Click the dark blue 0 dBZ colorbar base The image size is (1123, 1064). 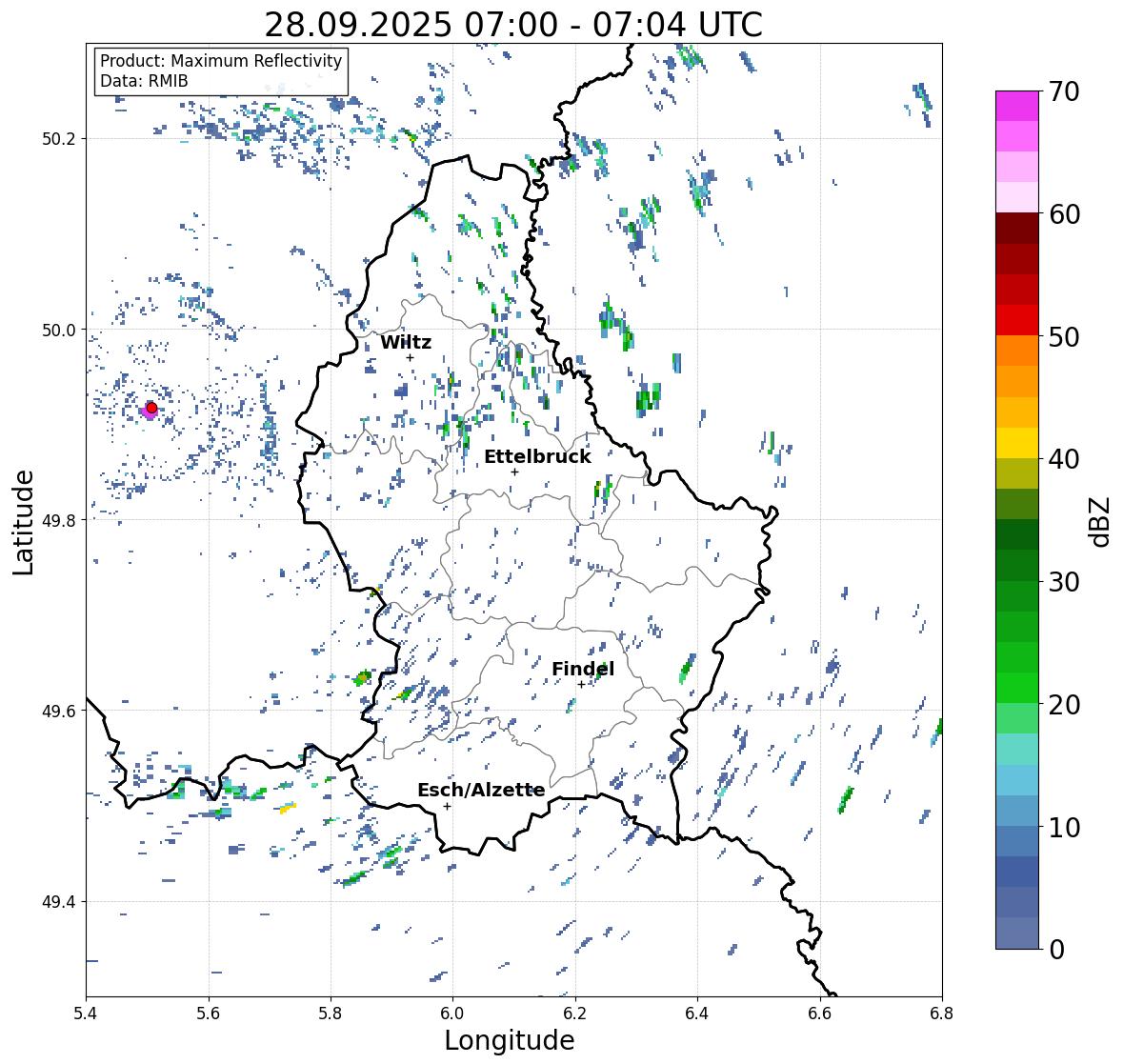click(x=1017, y=934)
